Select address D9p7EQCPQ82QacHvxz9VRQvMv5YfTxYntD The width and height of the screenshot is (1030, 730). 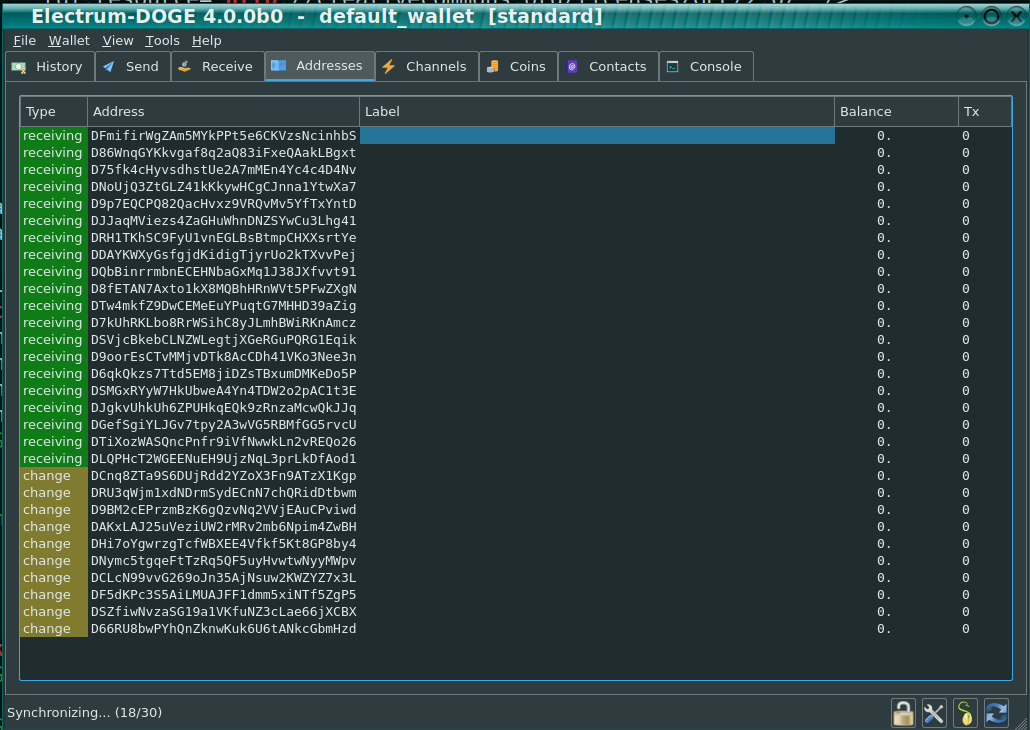coord(223,204)
